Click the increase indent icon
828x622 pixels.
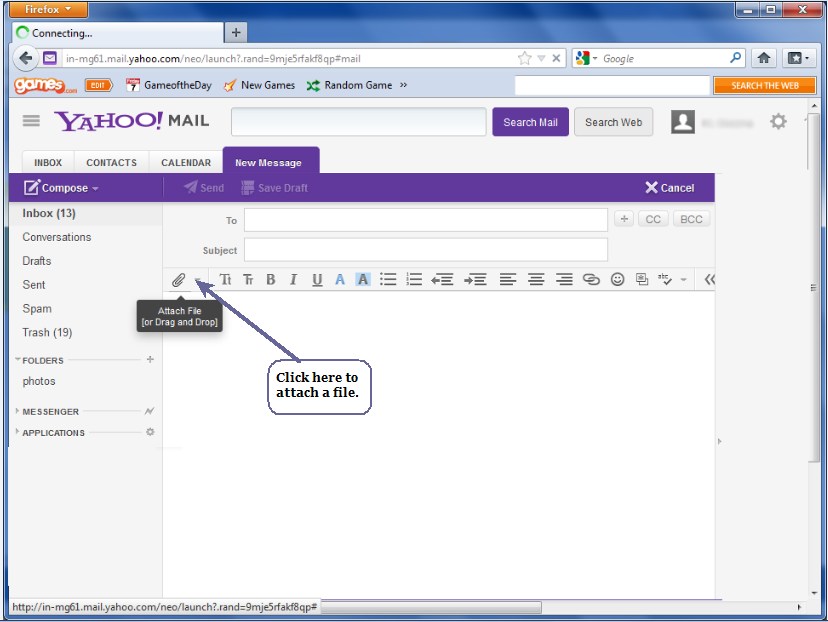[x=474, y=279]
